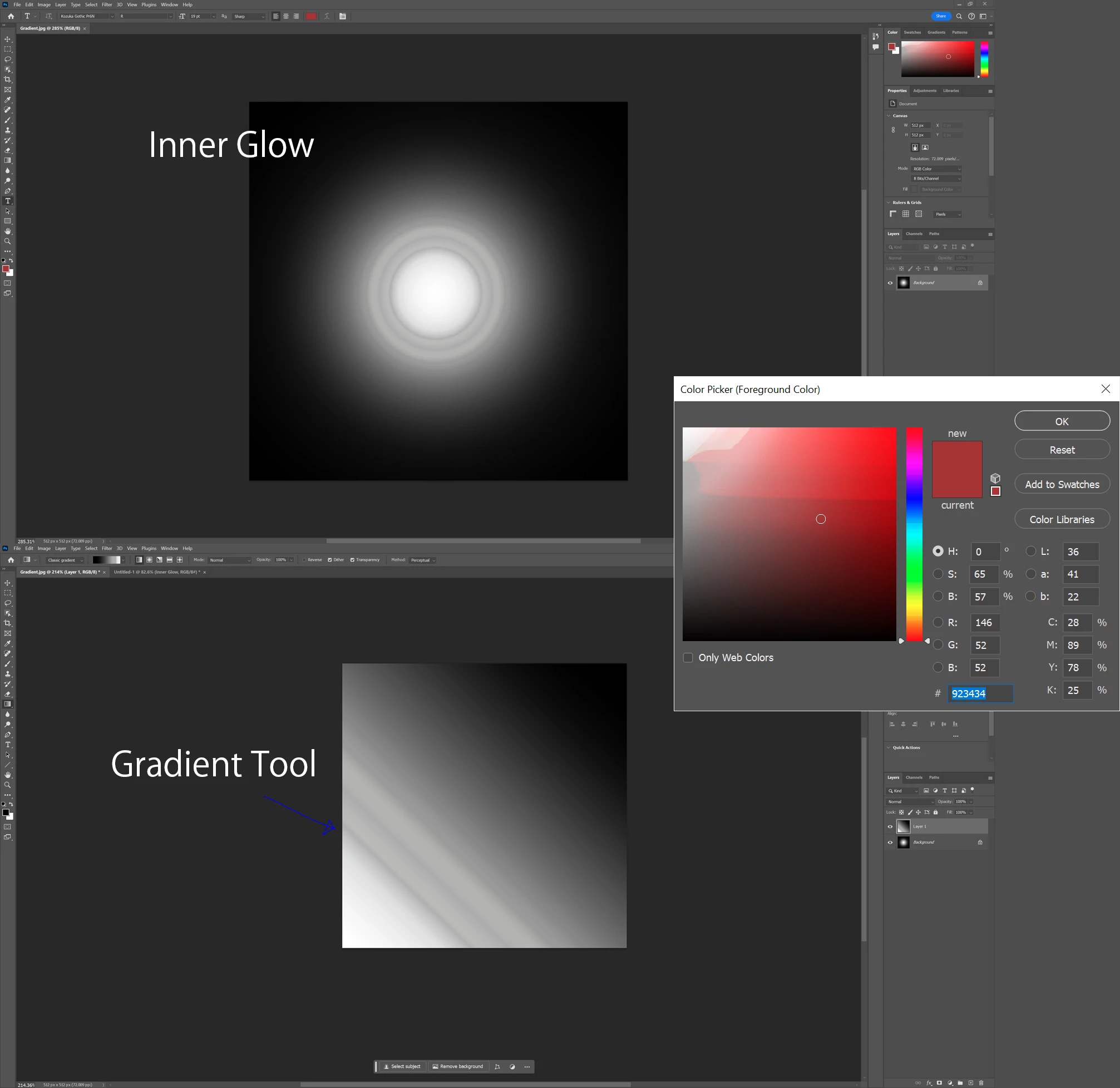Open the Swatches panel tab

(912, 33)
